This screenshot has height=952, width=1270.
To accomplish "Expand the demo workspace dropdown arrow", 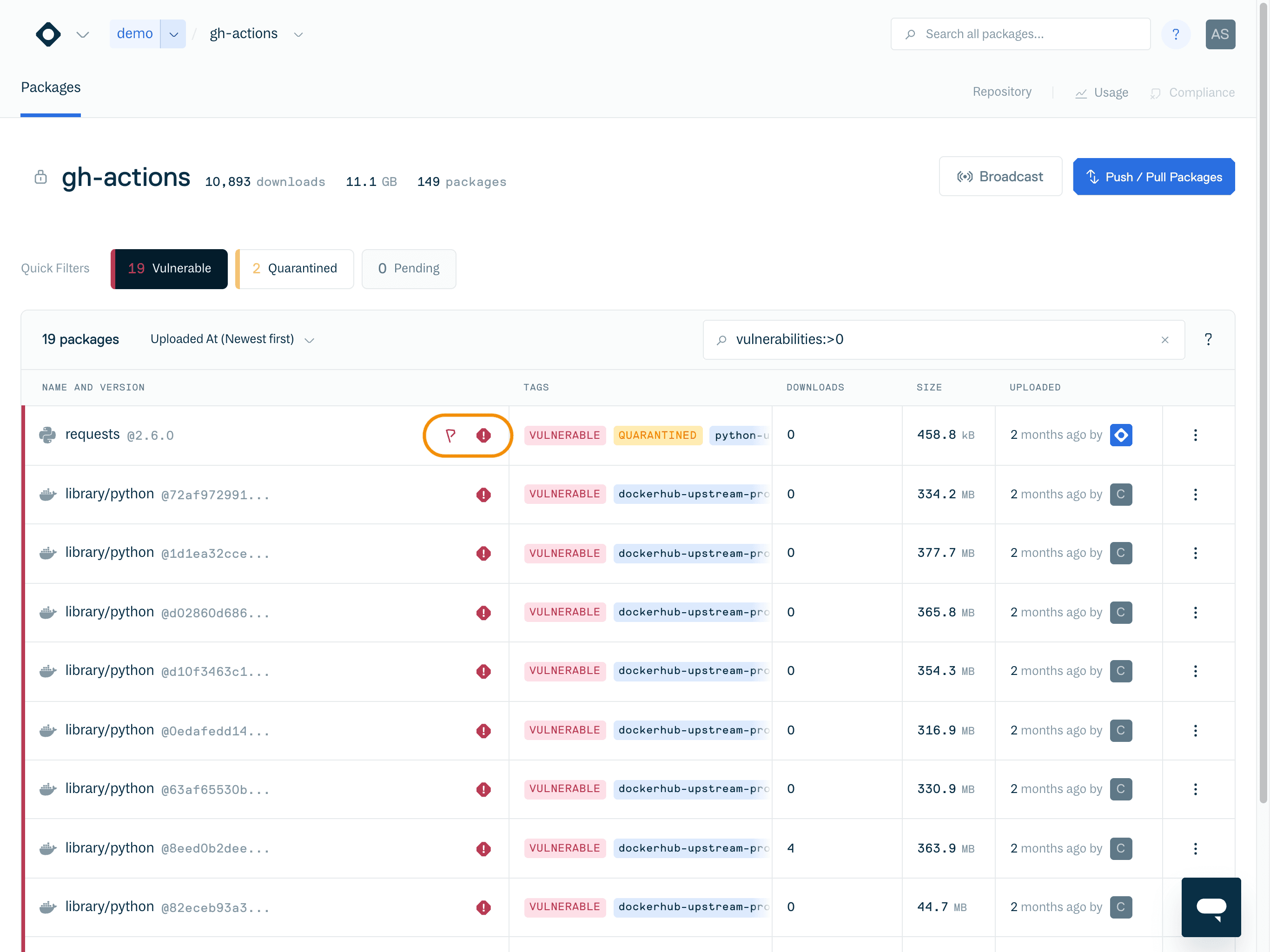I will [x=173, y=34].
